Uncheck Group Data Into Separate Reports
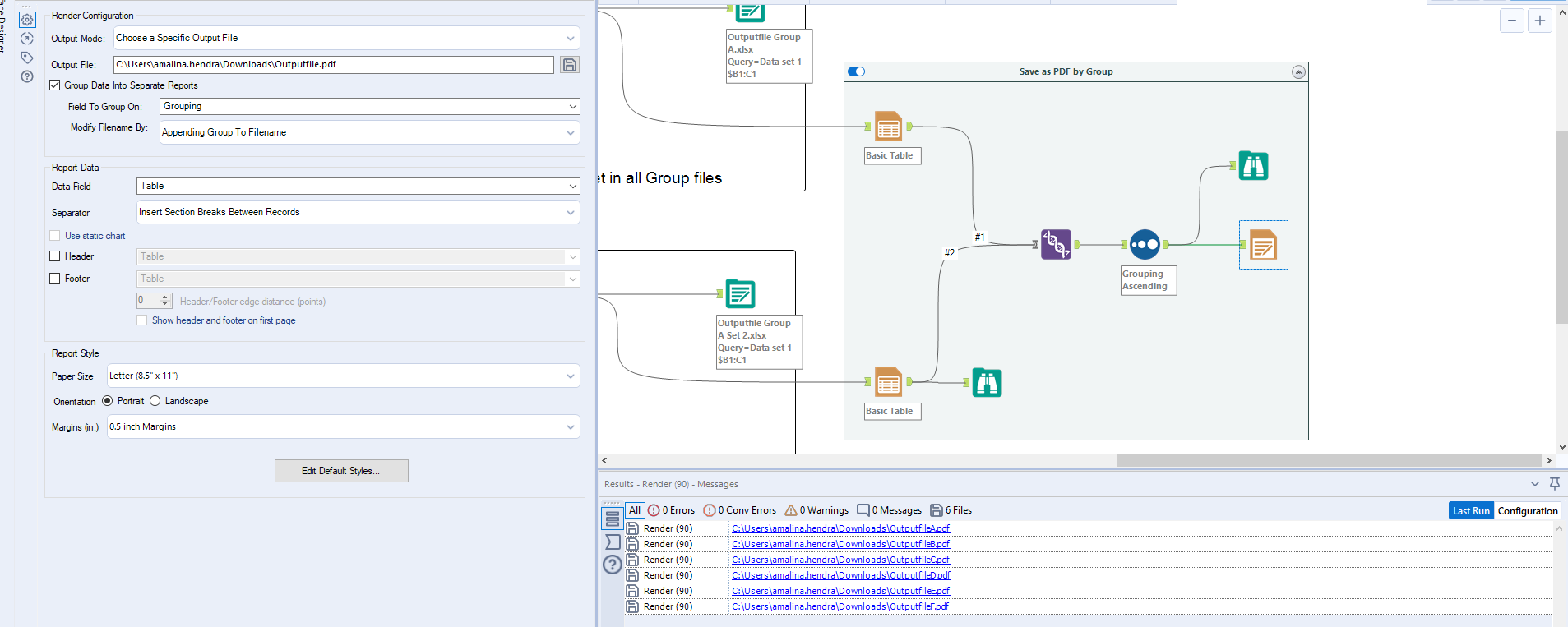 (x=55, y=85)
